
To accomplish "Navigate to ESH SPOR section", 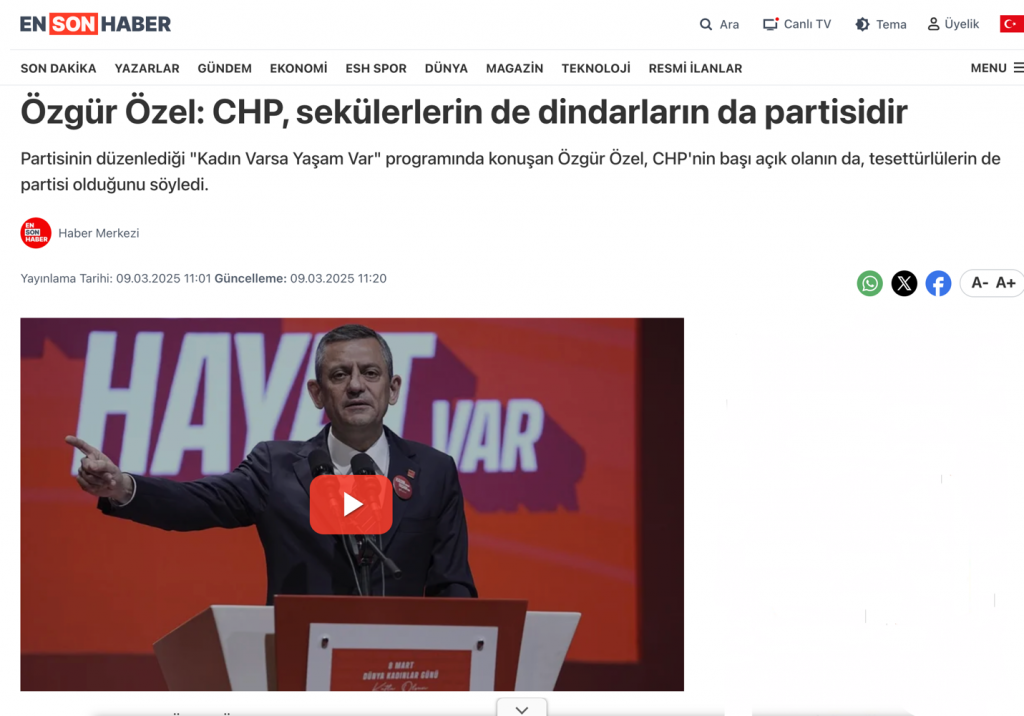I will coord(376,68).
